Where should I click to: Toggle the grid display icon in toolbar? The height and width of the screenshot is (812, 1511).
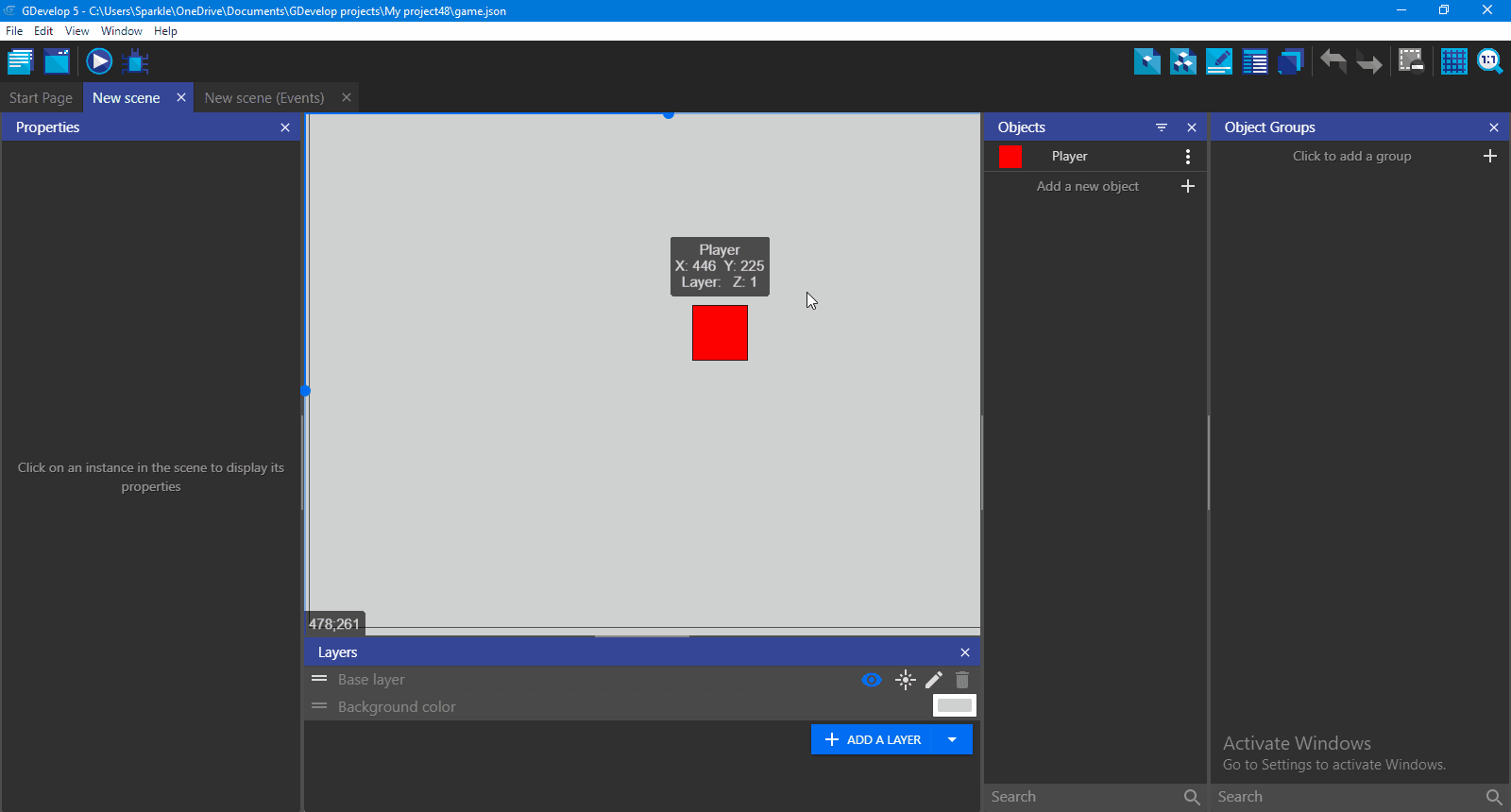click(x=1453, y=61)
